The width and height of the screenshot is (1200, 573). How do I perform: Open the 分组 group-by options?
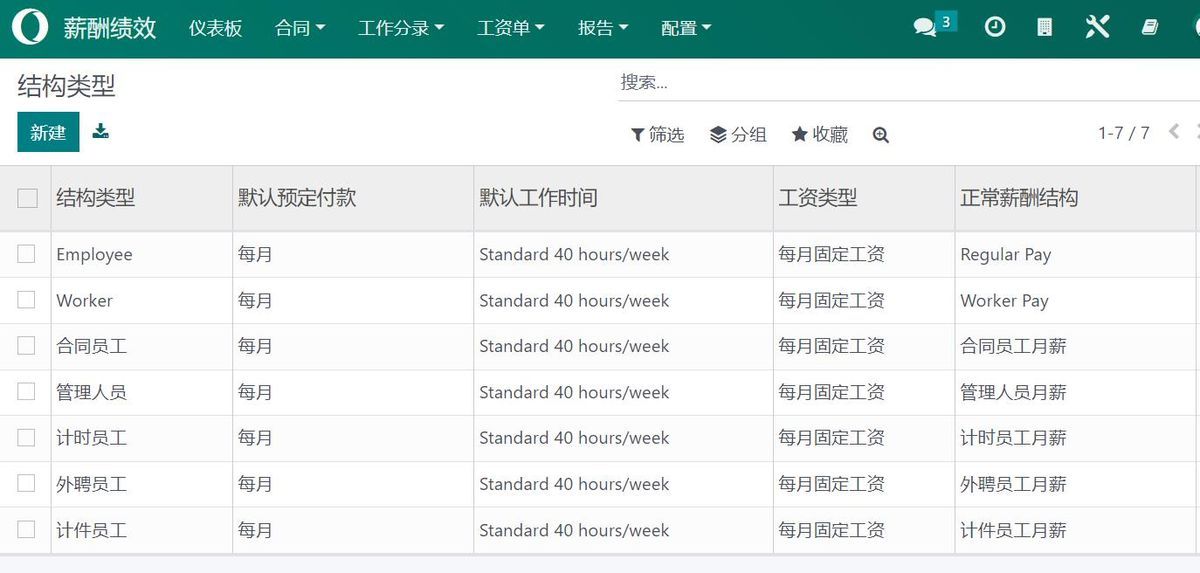[x=738, y=134]
